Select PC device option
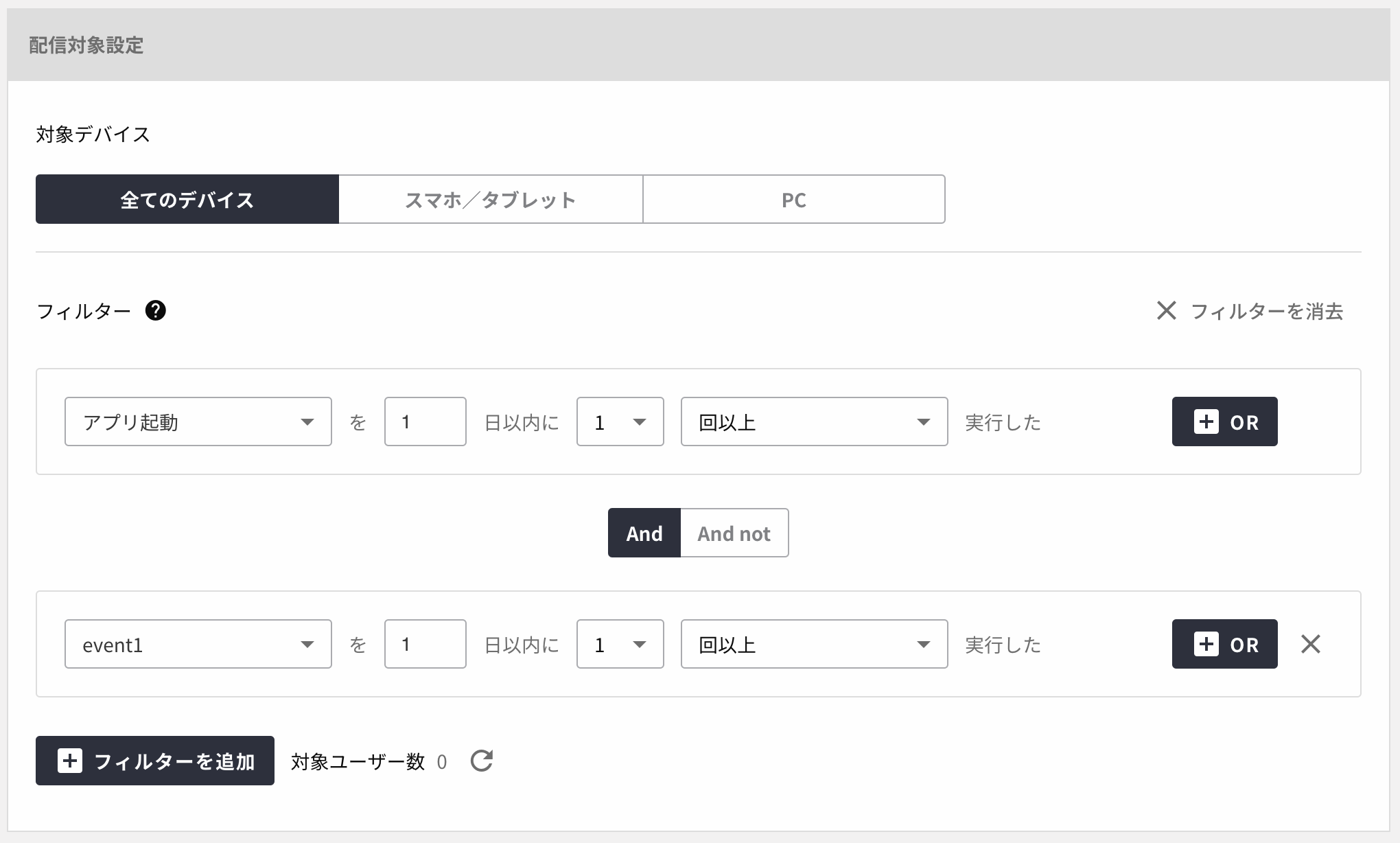The width and height of the screenshot is (1400, 843). click(x=794, y=199)
